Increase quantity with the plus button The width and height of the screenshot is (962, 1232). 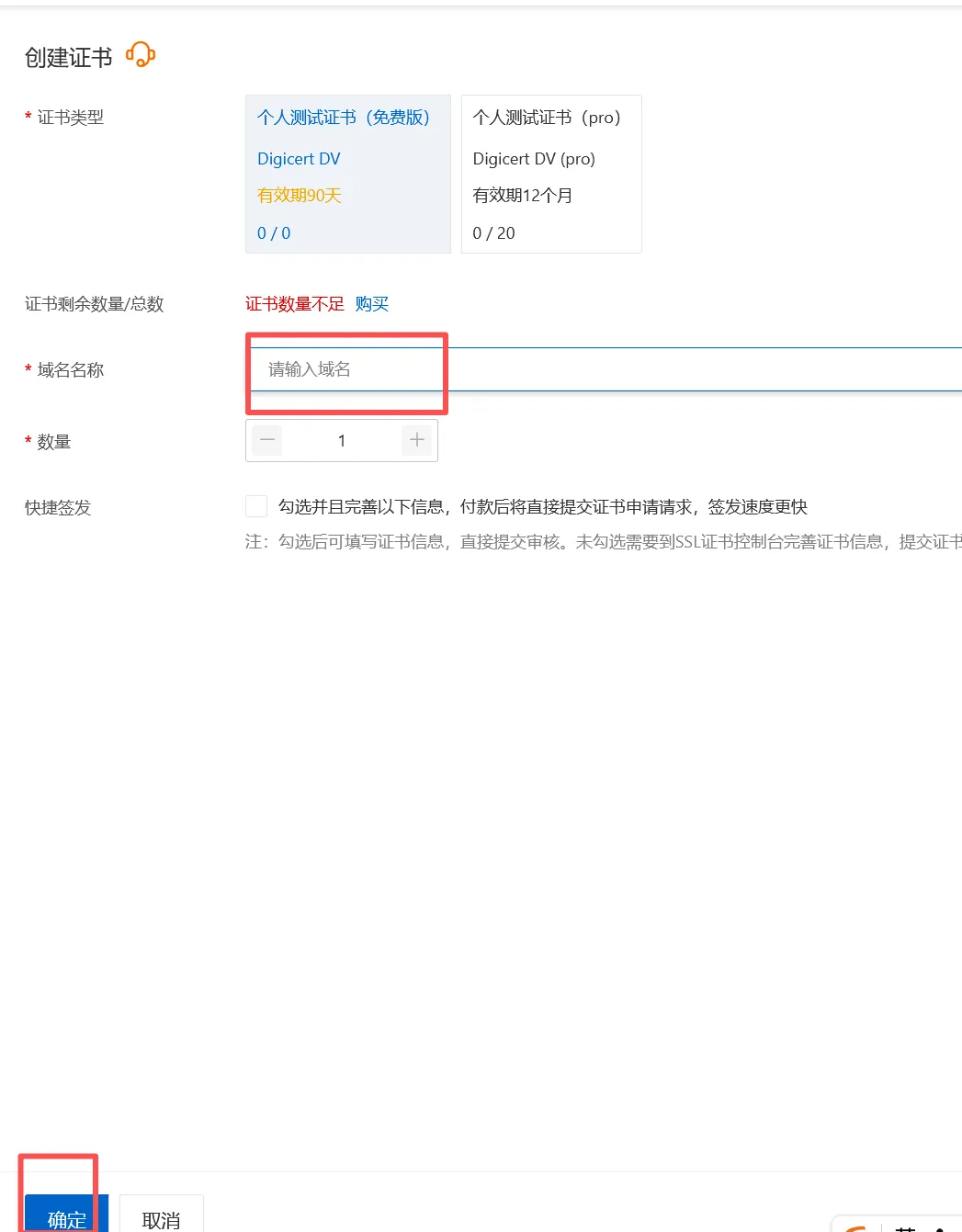click(417, 440)
